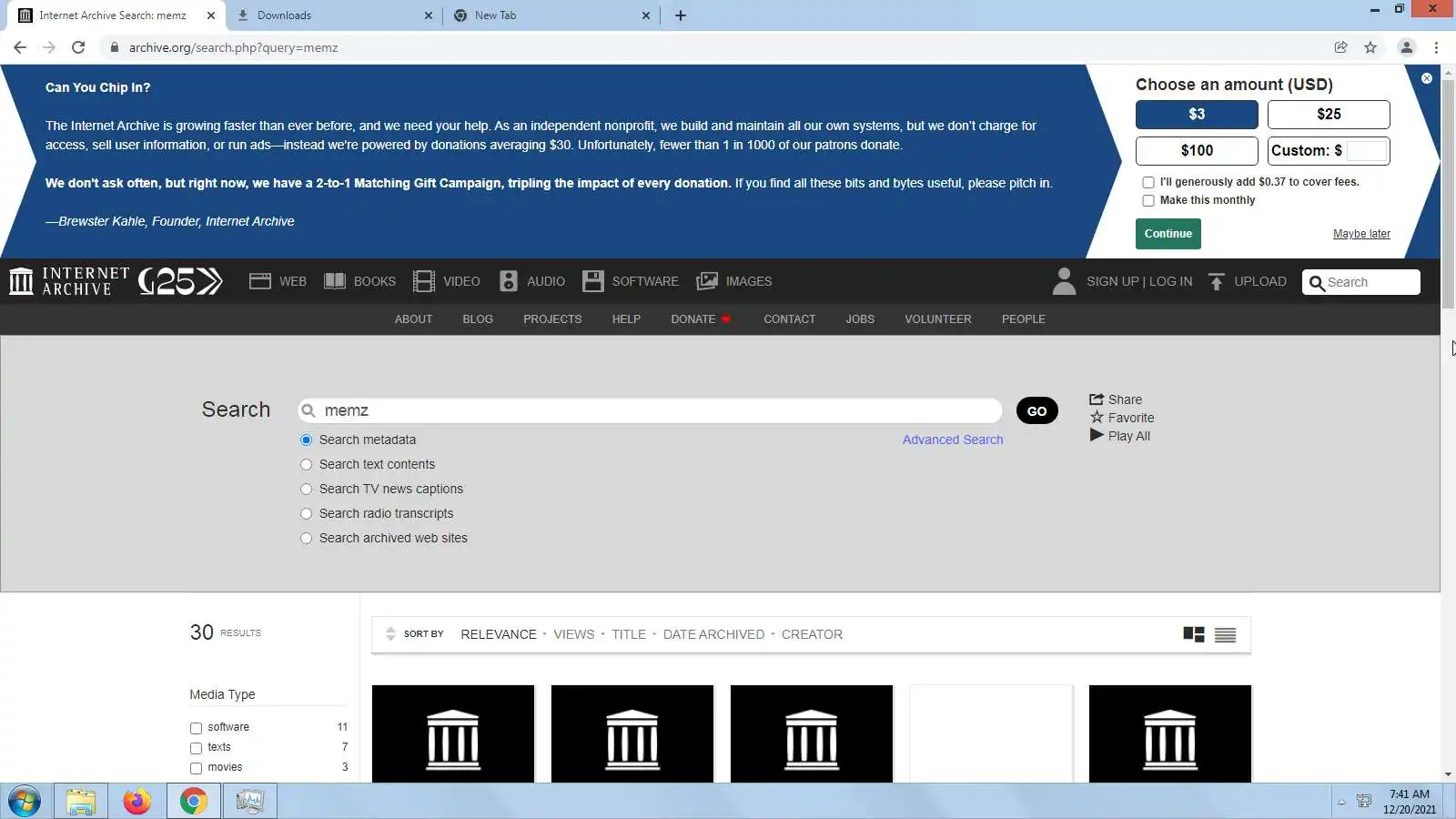Switch to list view
The image size is (1456, 819).
pyautogui.click(x=1225, y=634)
